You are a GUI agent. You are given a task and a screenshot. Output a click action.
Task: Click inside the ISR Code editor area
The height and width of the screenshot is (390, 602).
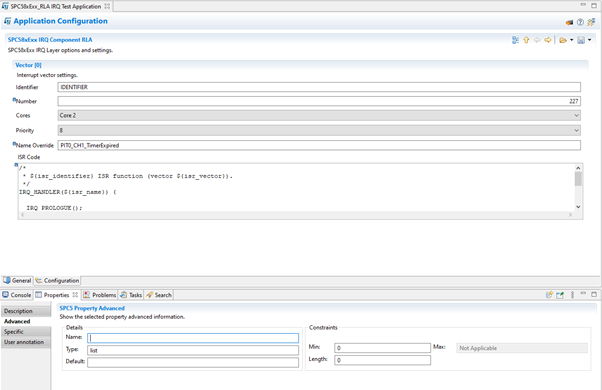pyautogui.click(x=296, y=187)
